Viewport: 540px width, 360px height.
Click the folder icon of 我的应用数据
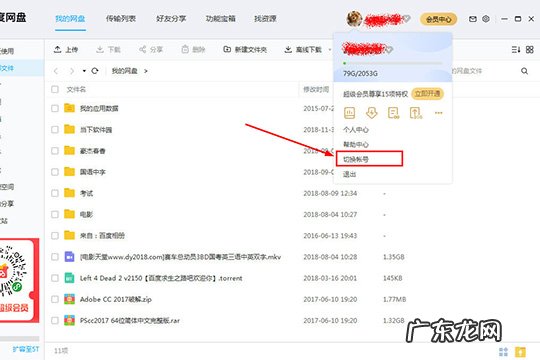click(69, 108)
